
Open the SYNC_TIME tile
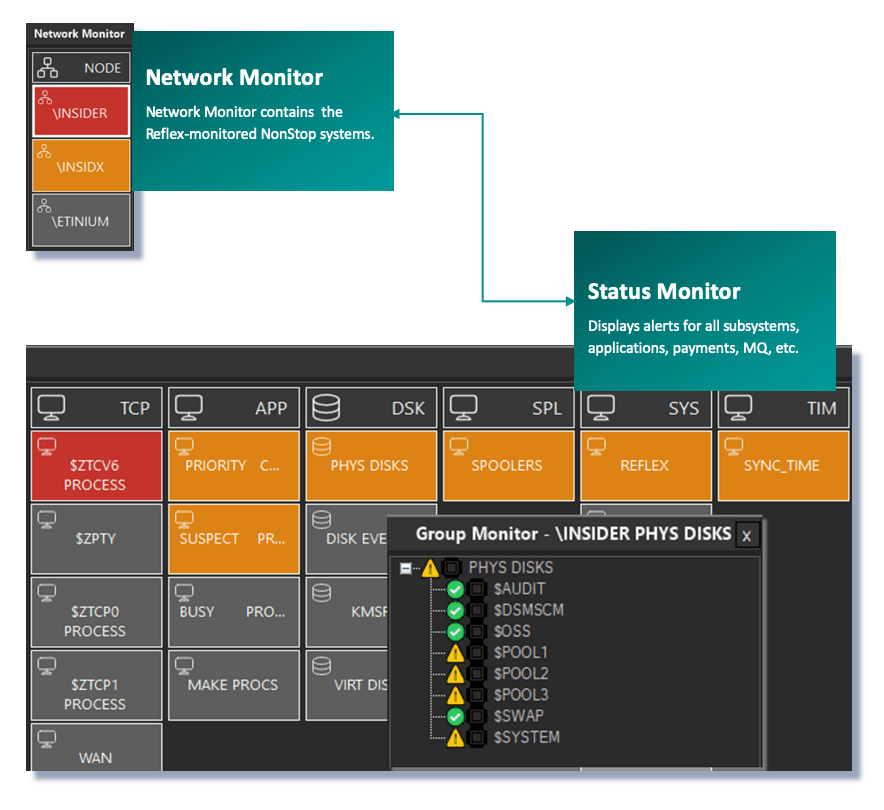[784, 466]
